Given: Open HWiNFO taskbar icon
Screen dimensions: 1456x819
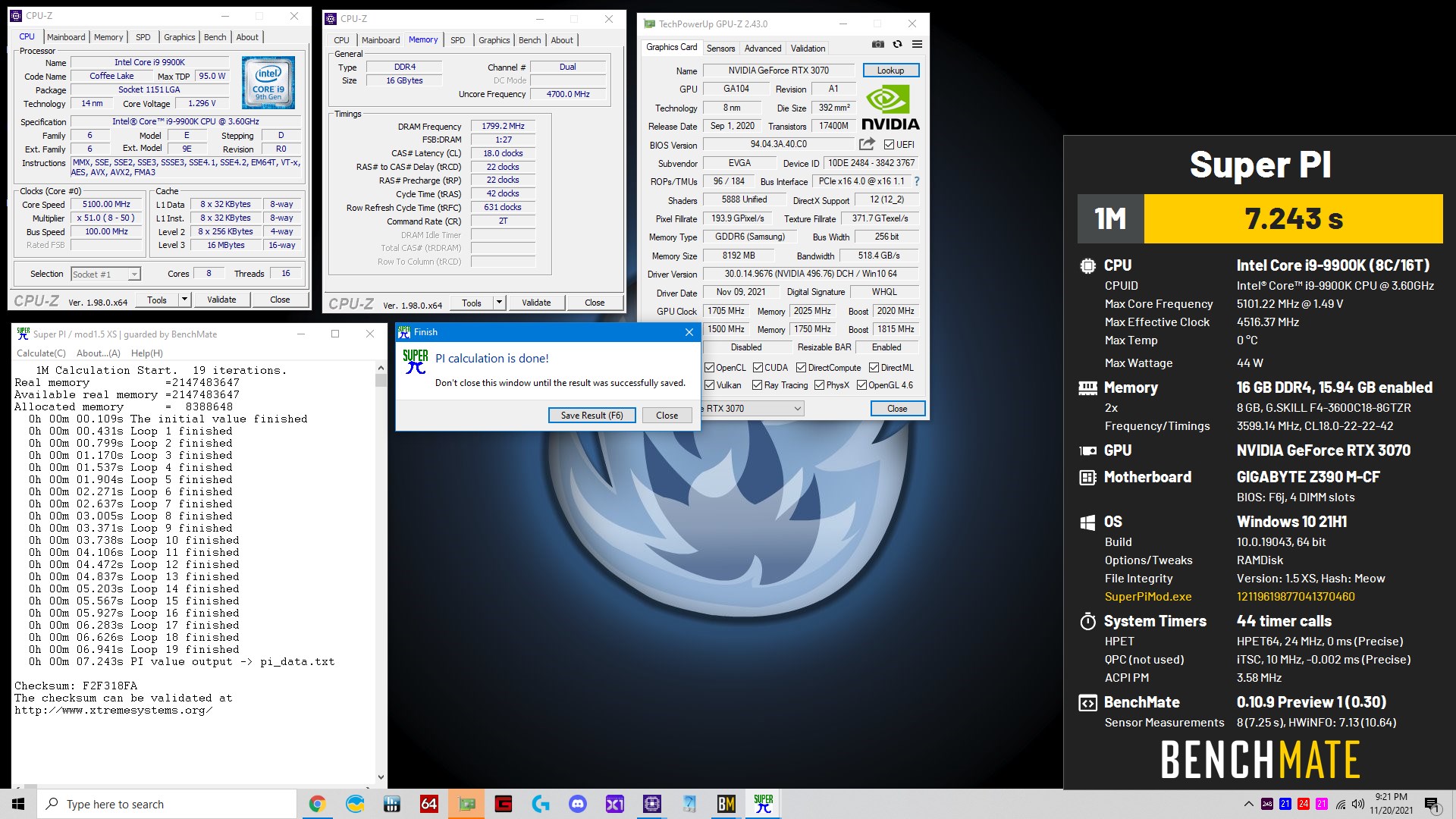Looking at the screenshot, I should [392, 804].
